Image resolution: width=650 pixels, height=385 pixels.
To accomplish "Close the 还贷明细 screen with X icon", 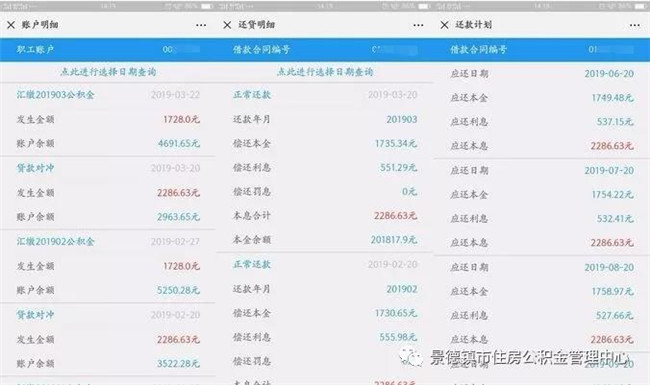I will [227, 25].
